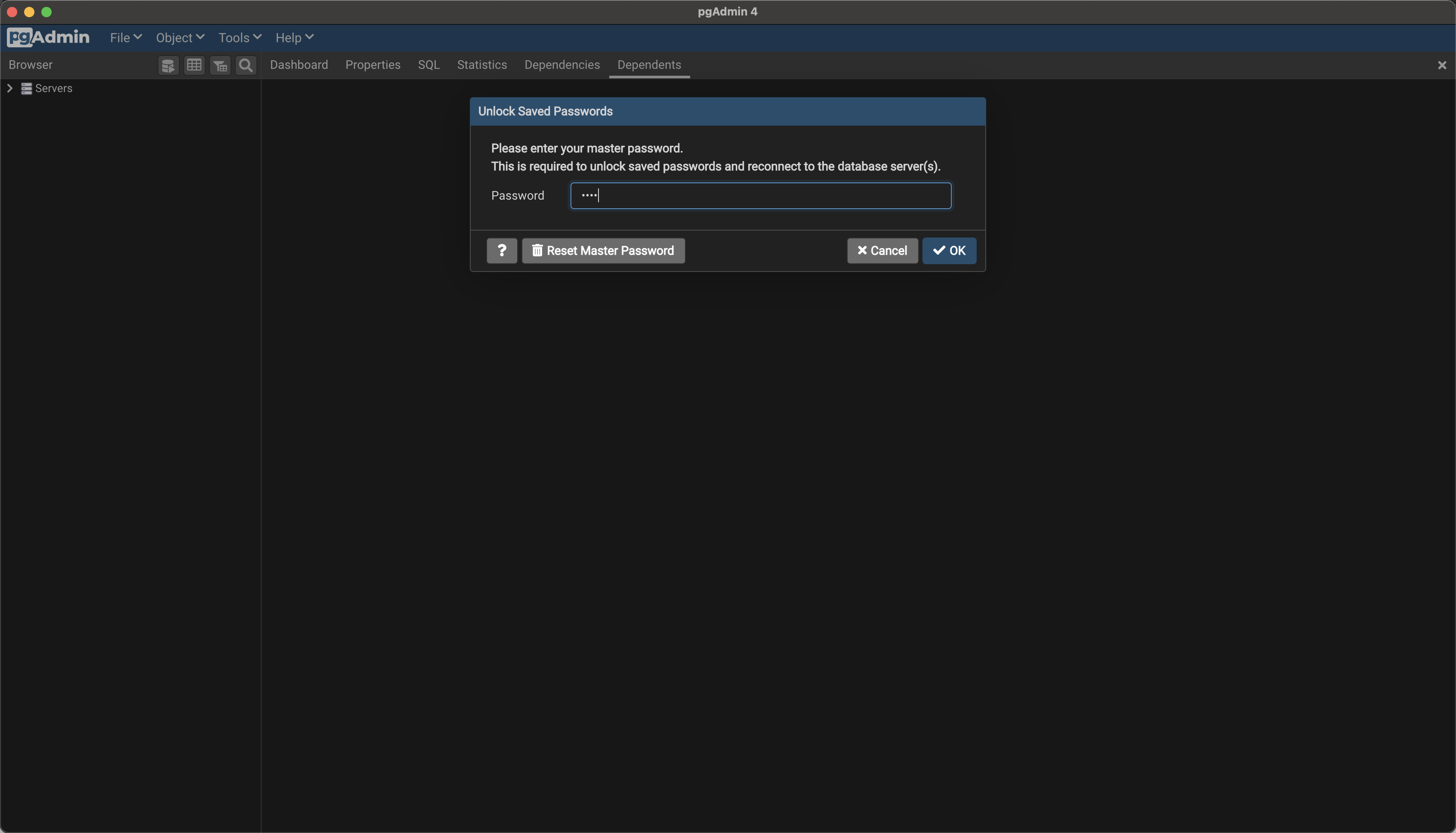1456x833 pixels.
Task: Open the Help menu
Action: pyautogui.click(x=294, y=38)
